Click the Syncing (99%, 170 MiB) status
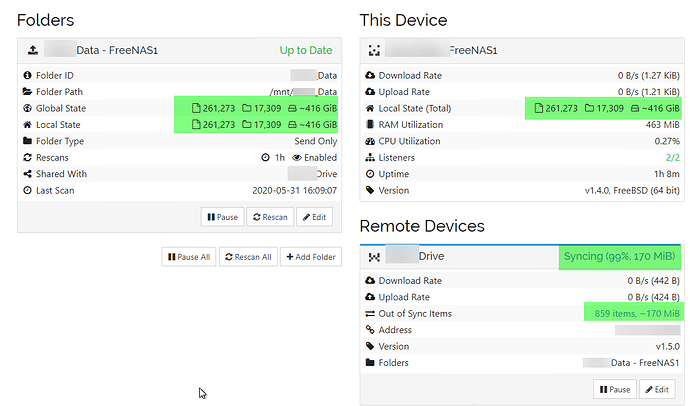 619,256
